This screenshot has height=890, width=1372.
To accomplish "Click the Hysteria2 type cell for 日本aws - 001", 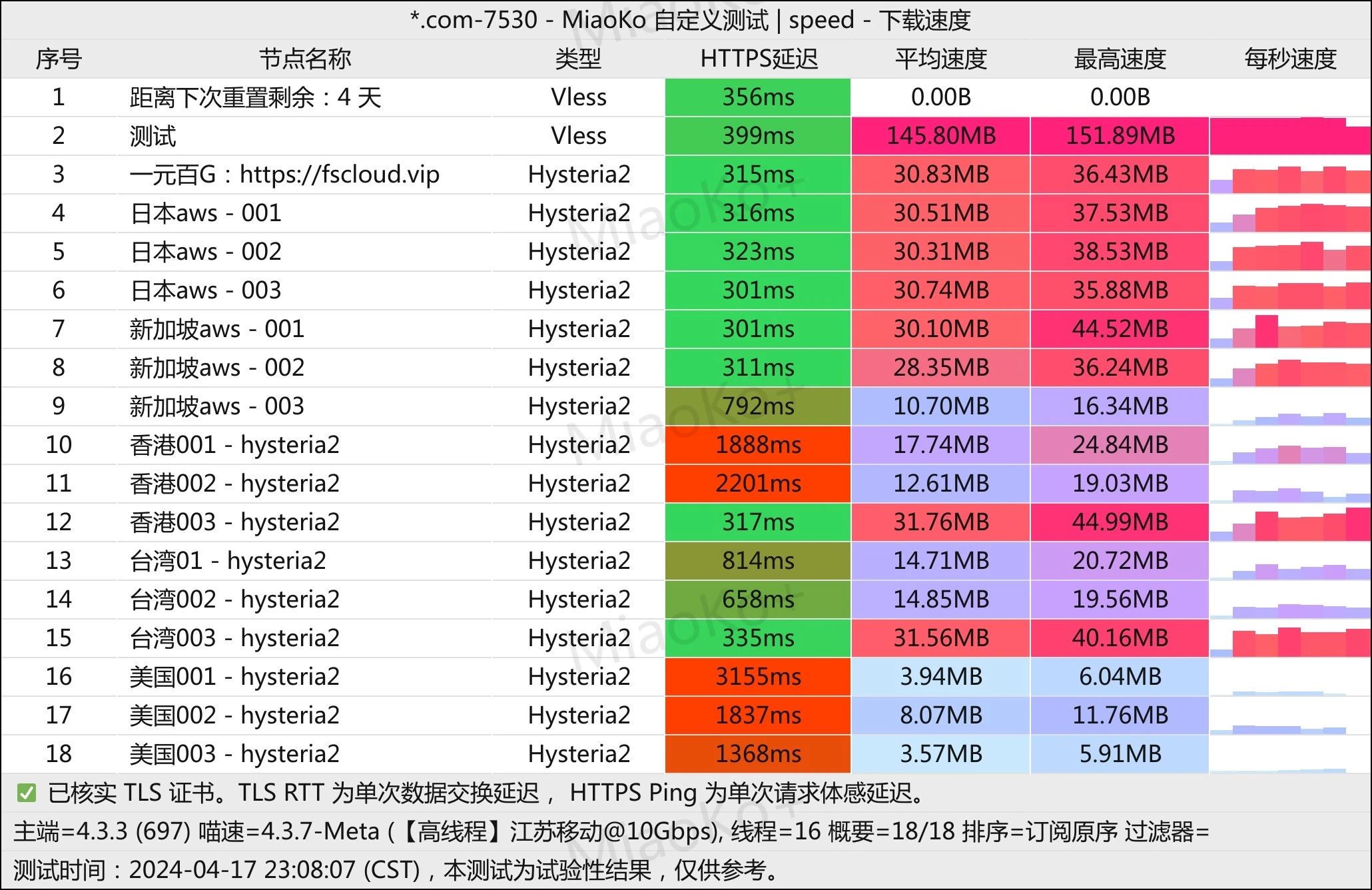I will pyautogui.click(x=578, y=213).
